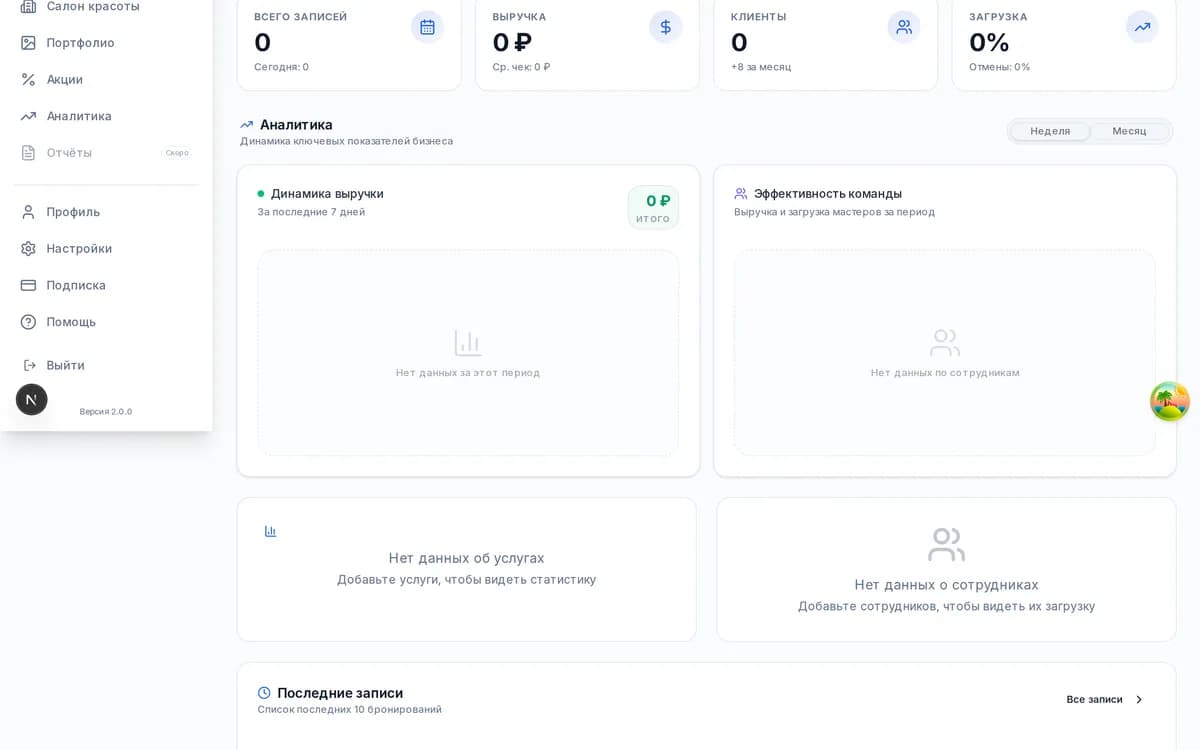Switch analytics period to Месяц
The width and height of the screenshot is (1200, 750).
pos(1130,131)
